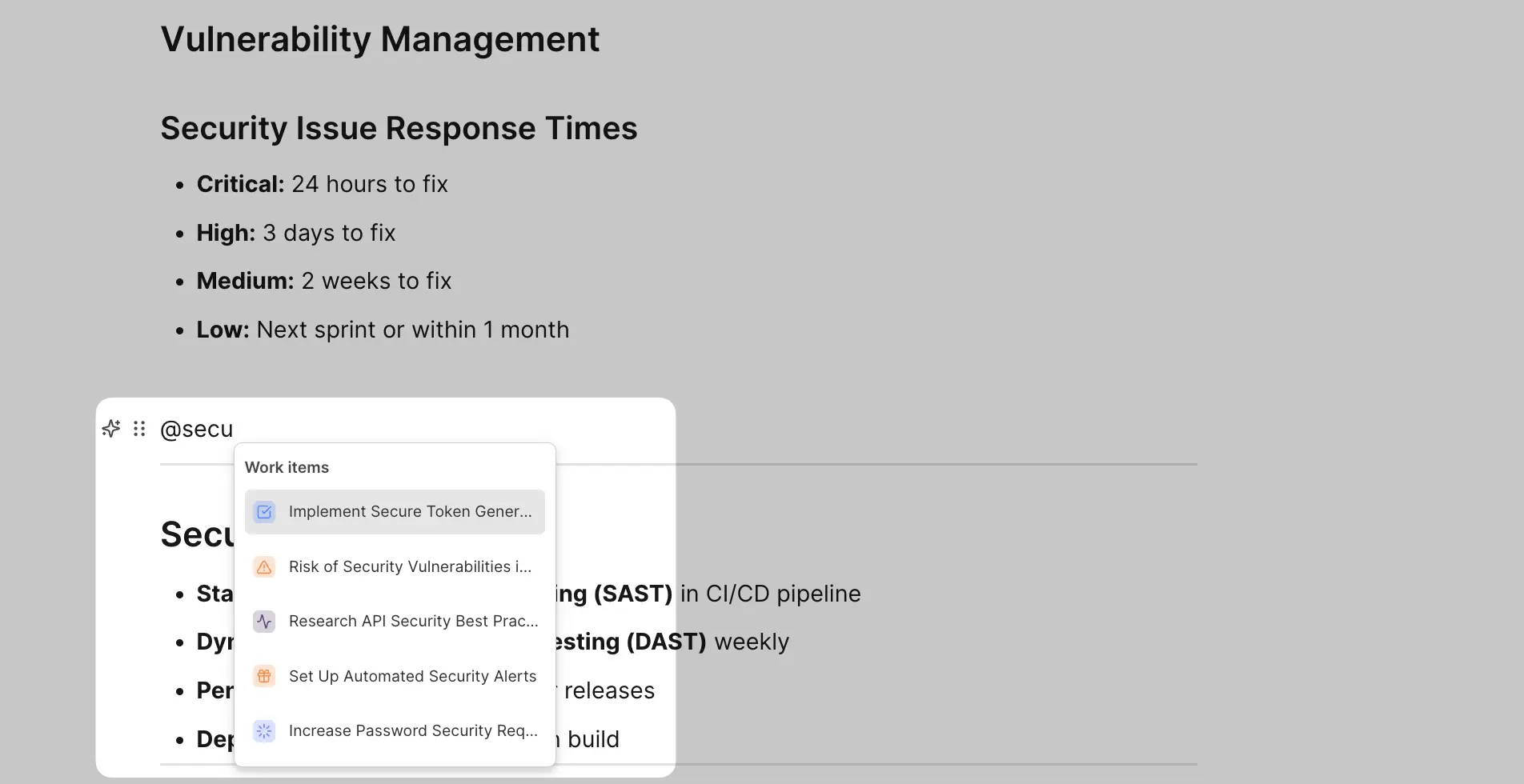Click the purple pulse research icon

[x=264, y=622]
